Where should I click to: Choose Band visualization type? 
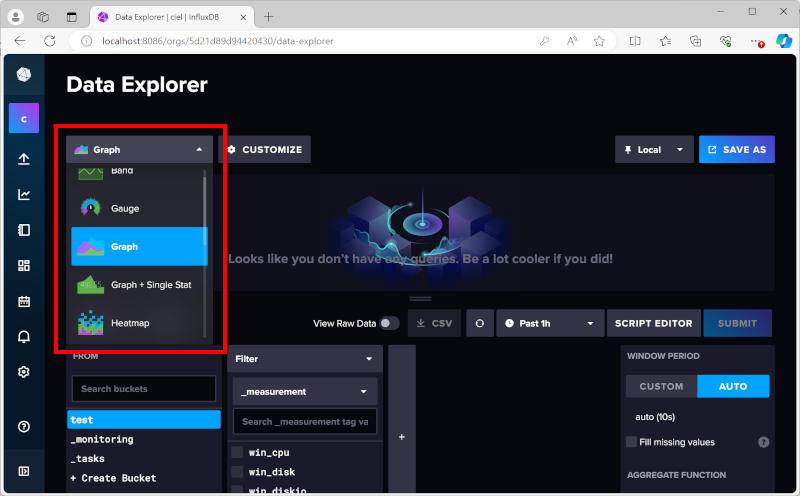click(x=139, y=172)
